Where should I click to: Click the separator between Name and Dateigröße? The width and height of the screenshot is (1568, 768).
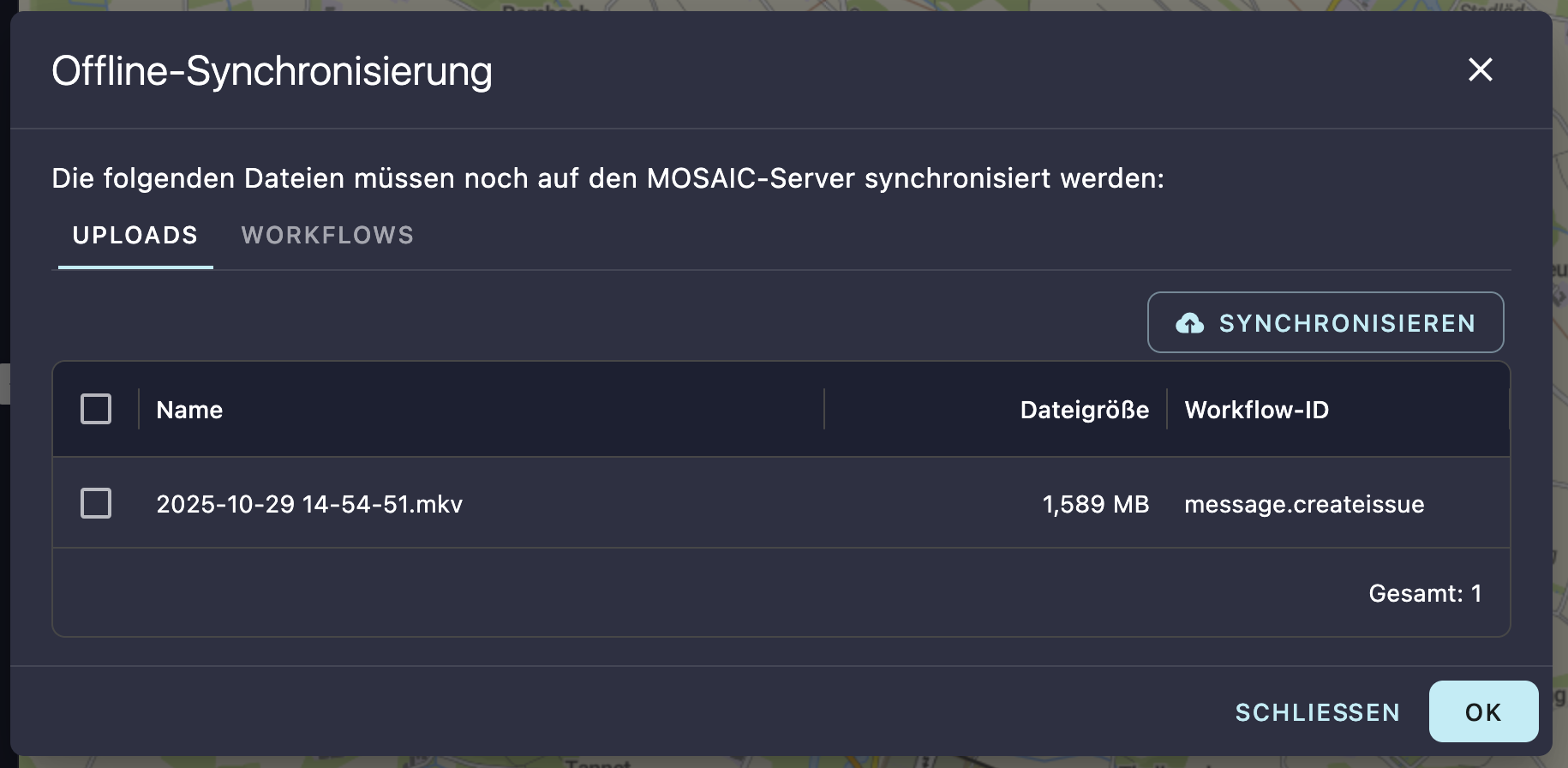(x=824, y=410)
